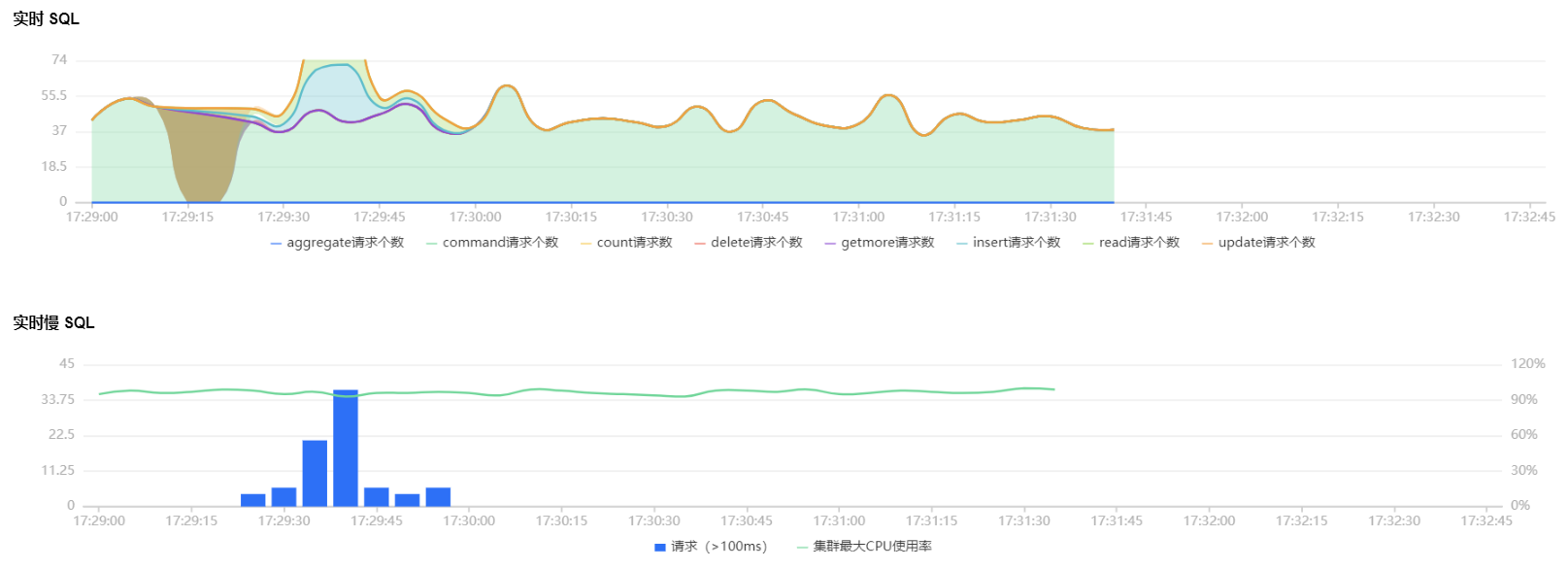1568x569 pixels.
Task: Toggle the read请求个数 legend entry
Action: coord(1131,243)
